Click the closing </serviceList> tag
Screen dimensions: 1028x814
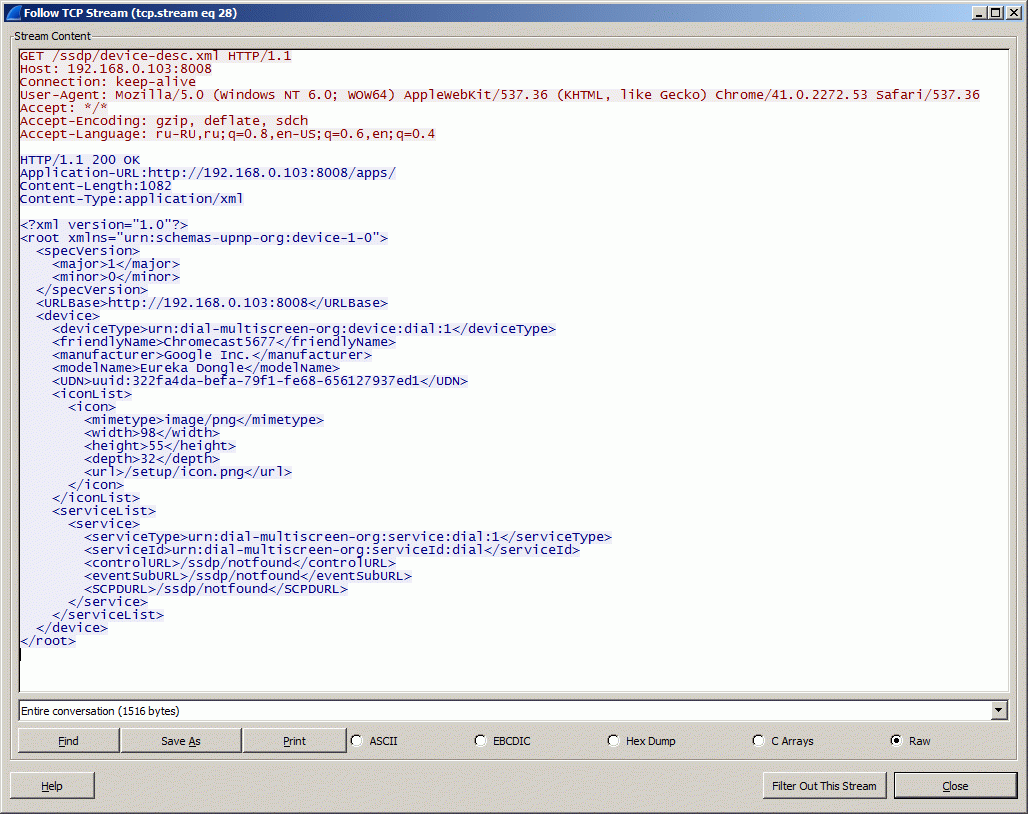pos(108,615)
